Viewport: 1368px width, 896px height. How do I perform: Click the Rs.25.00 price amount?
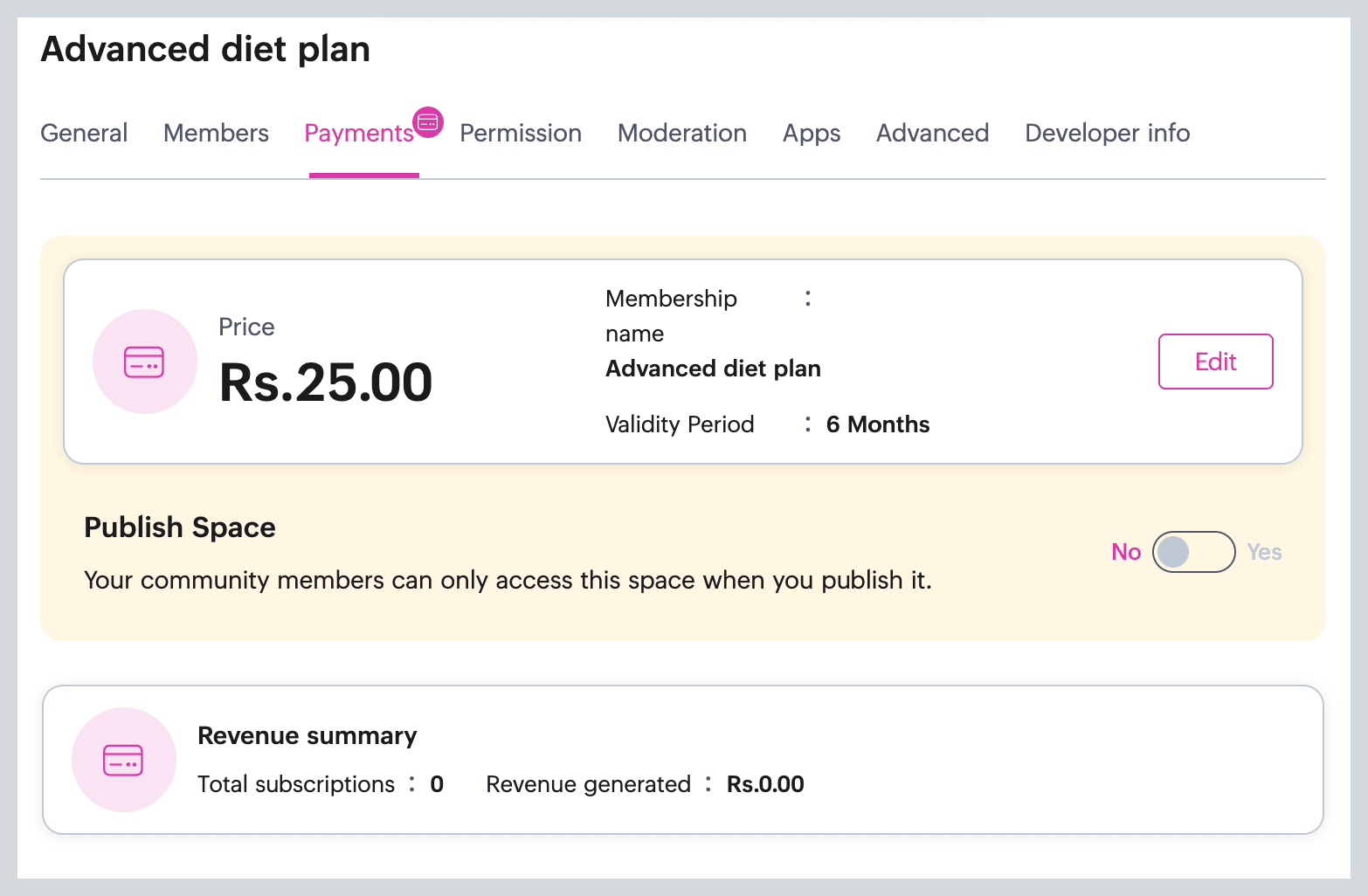(x=326, y=383)
